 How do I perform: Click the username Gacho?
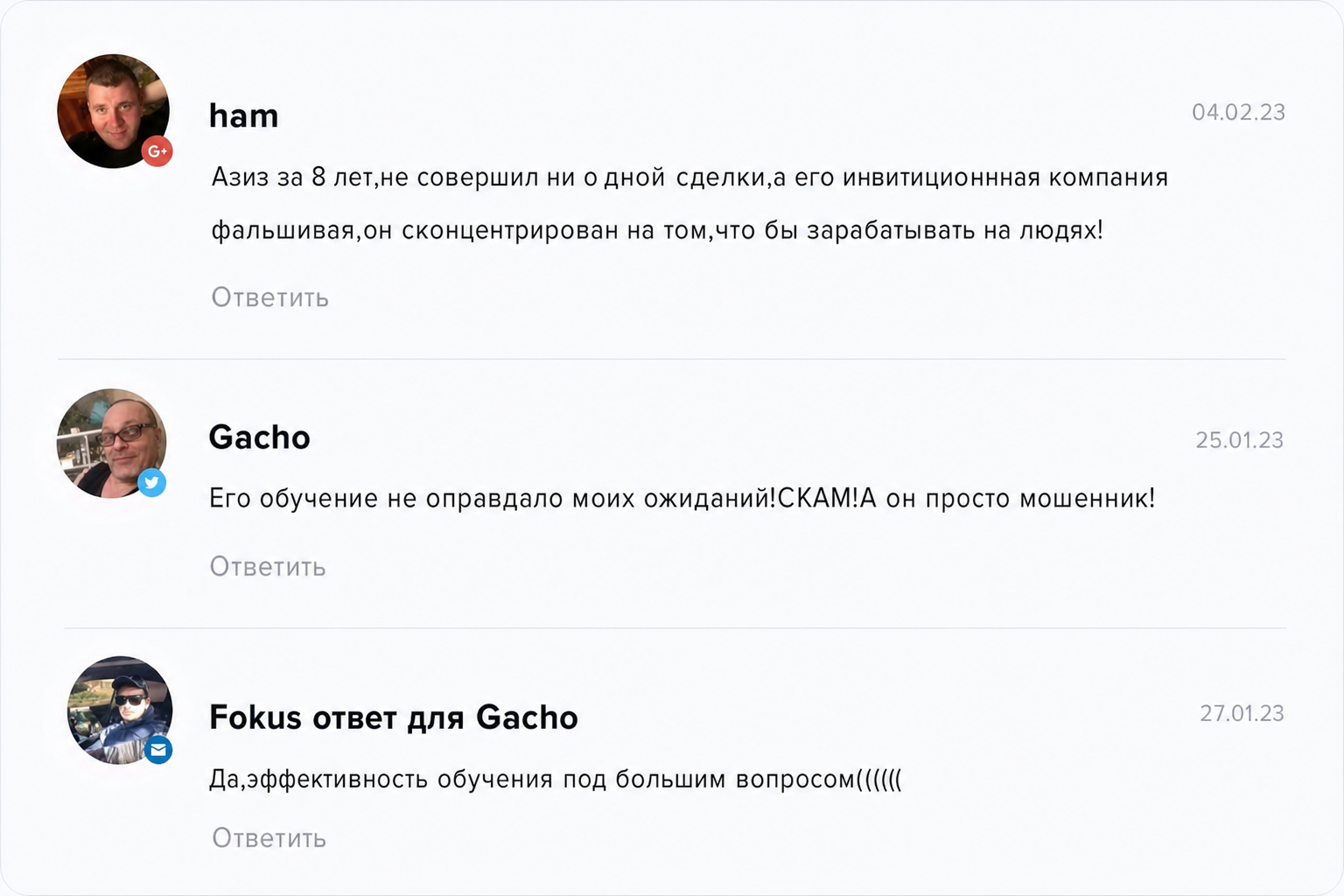260,437
